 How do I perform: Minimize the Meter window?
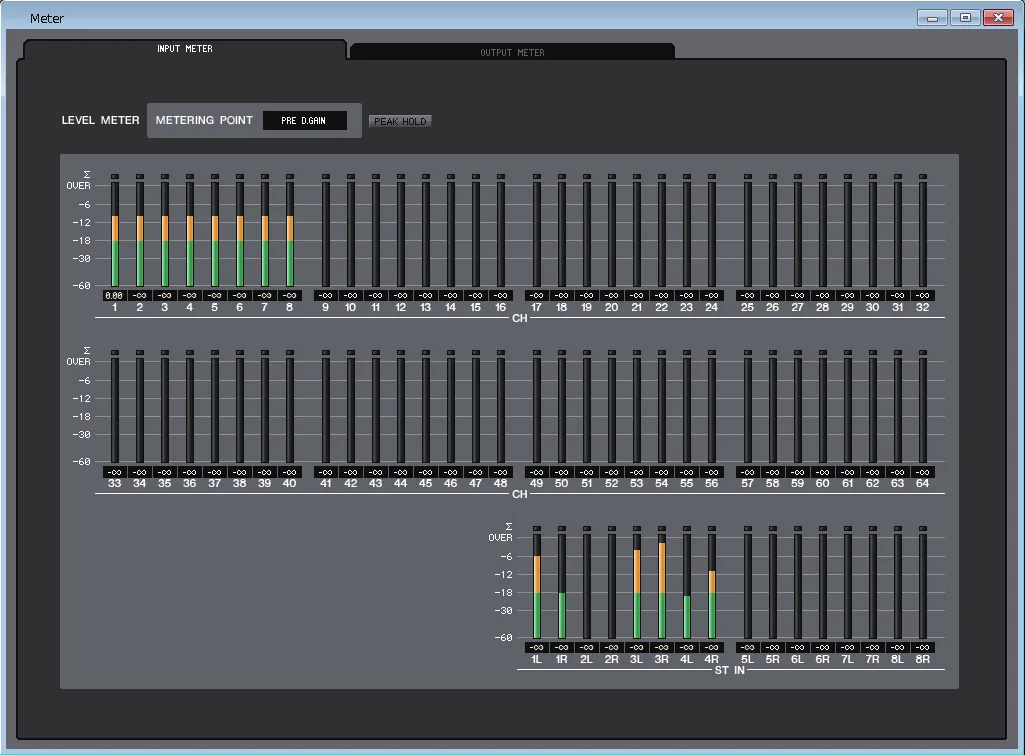(x=932, y=18)
